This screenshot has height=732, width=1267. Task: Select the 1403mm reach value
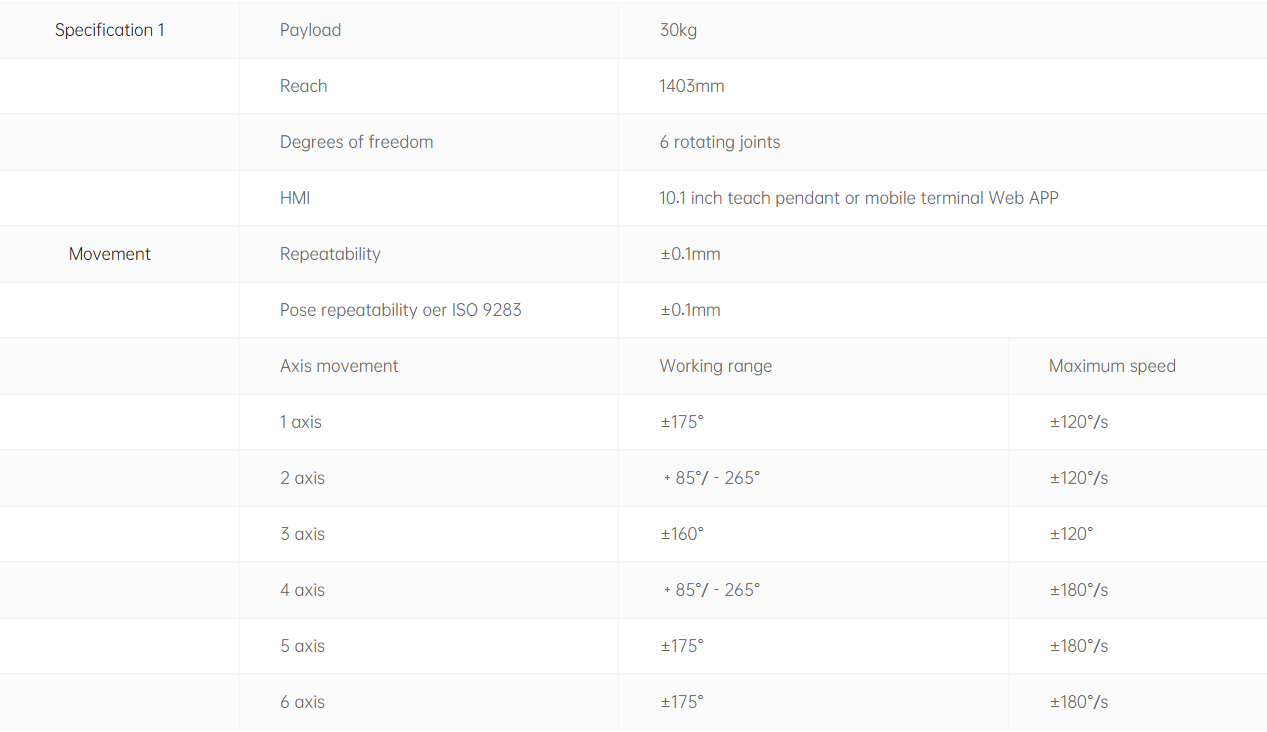pyautogui.click(x=692, y=86)
